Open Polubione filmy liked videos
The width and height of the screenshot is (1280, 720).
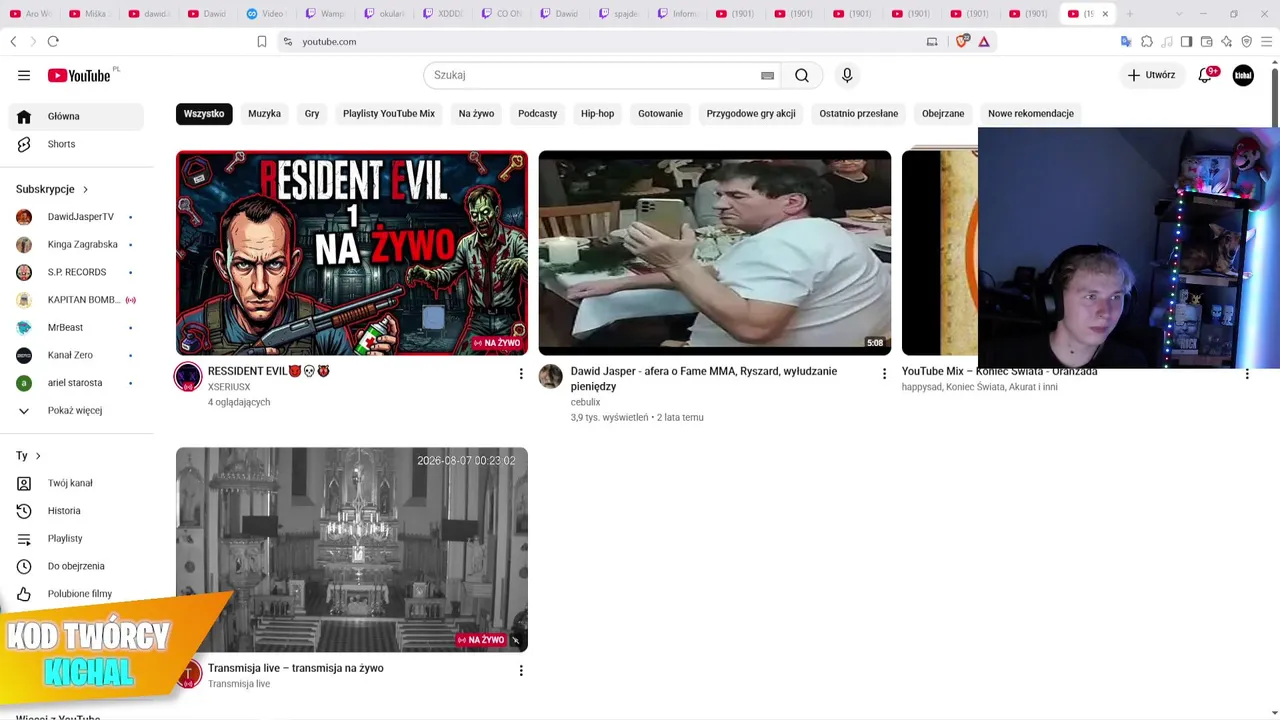click(76, 594)
